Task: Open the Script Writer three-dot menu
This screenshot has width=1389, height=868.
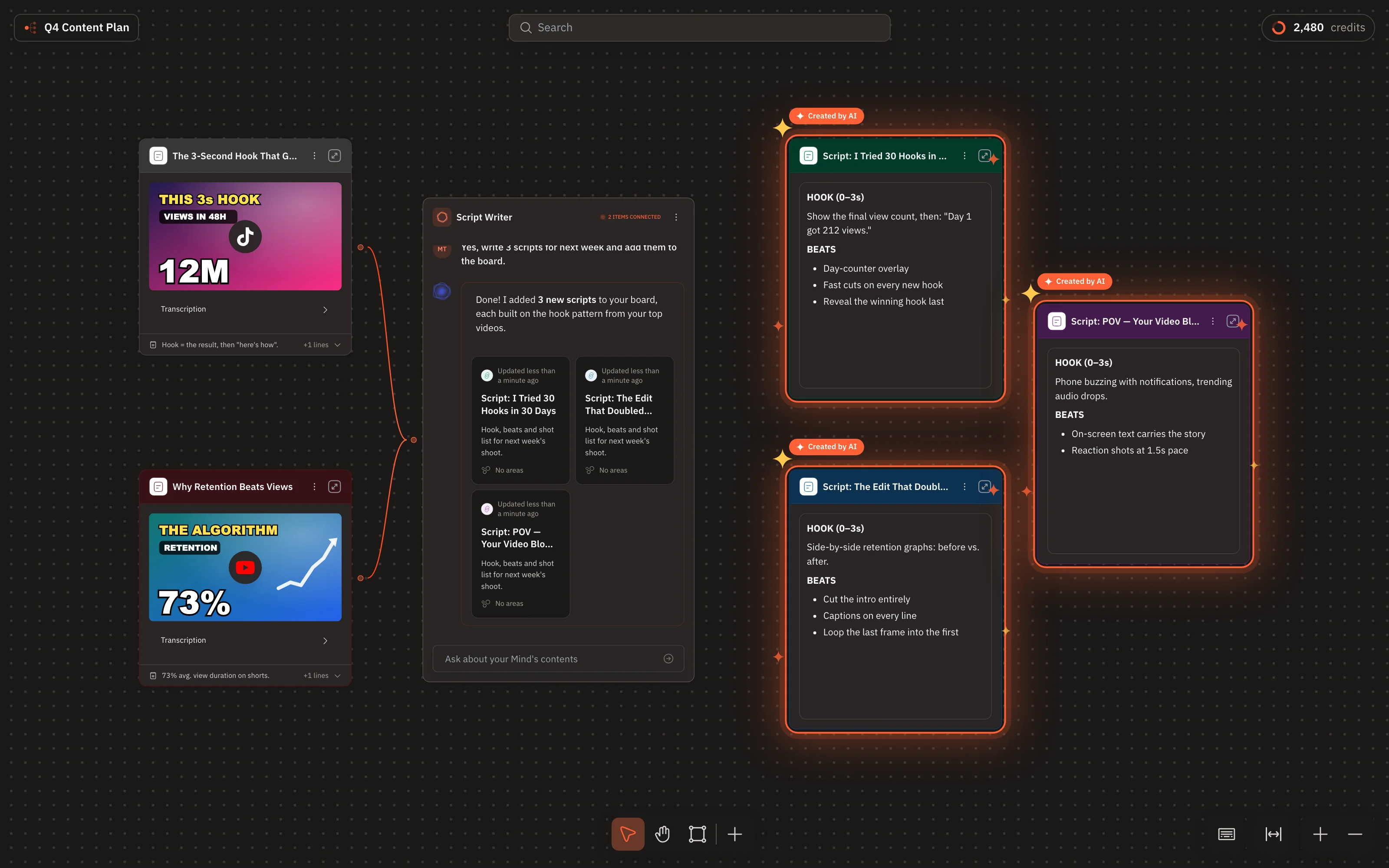Action: pos(676,217)
